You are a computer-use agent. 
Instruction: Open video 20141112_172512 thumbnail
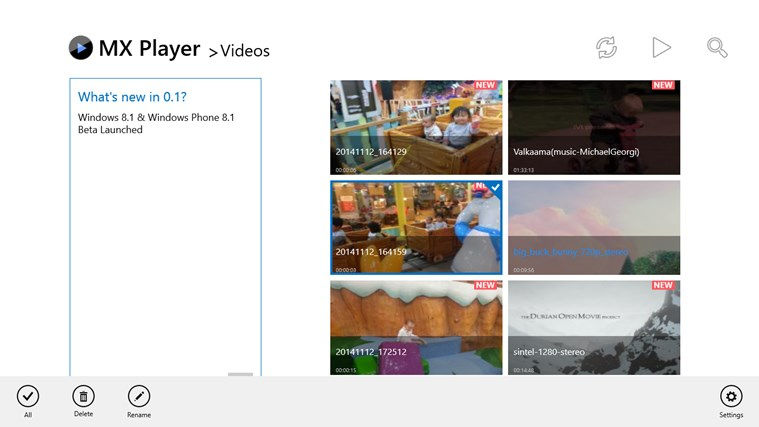[416, 328]
